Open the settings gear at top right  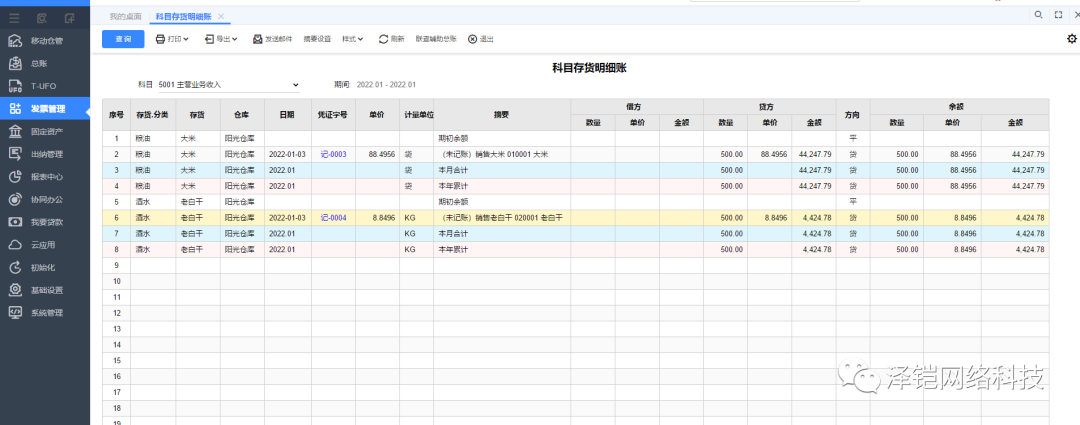click(1071, 39)
